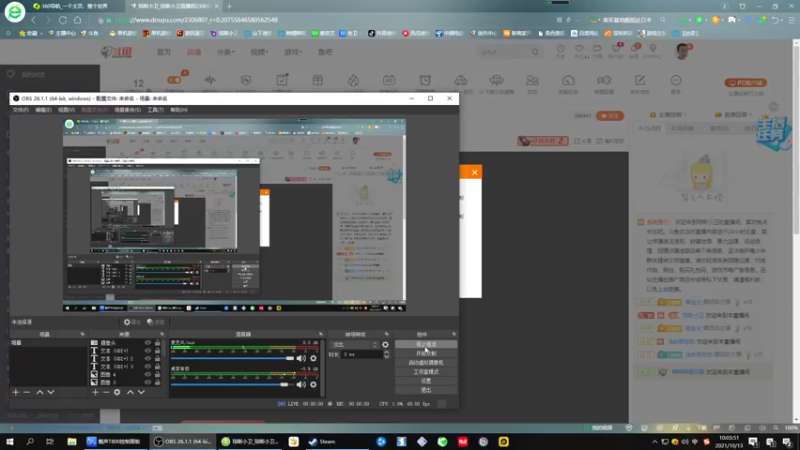Toggle visibility of the 图像 3 source
The image size is (800, 450).
pyautogui.click(x=148, y=382)
